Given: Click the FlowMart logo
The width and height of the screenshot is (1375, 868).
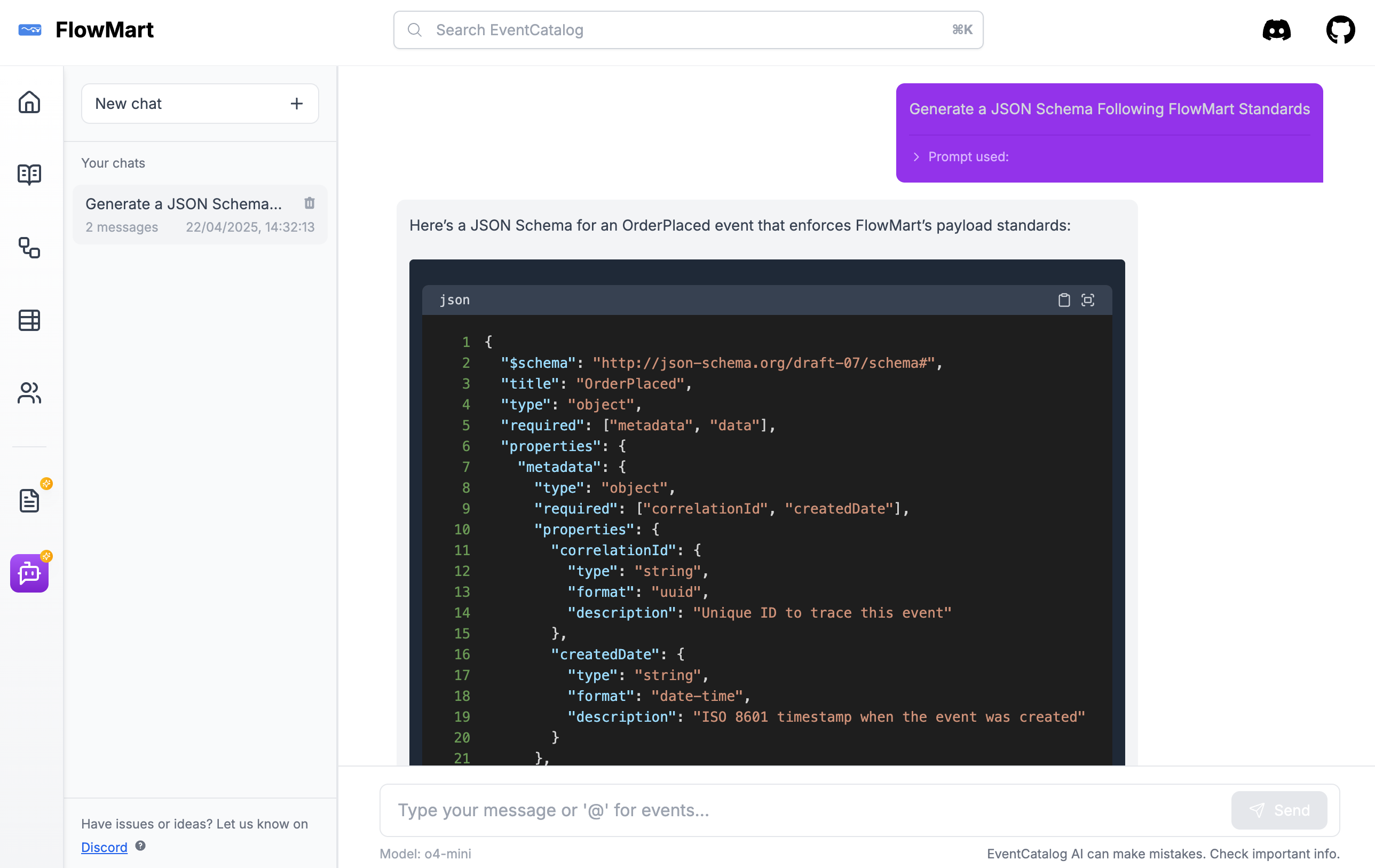Looking at the screenshot, I should [85, 30].
